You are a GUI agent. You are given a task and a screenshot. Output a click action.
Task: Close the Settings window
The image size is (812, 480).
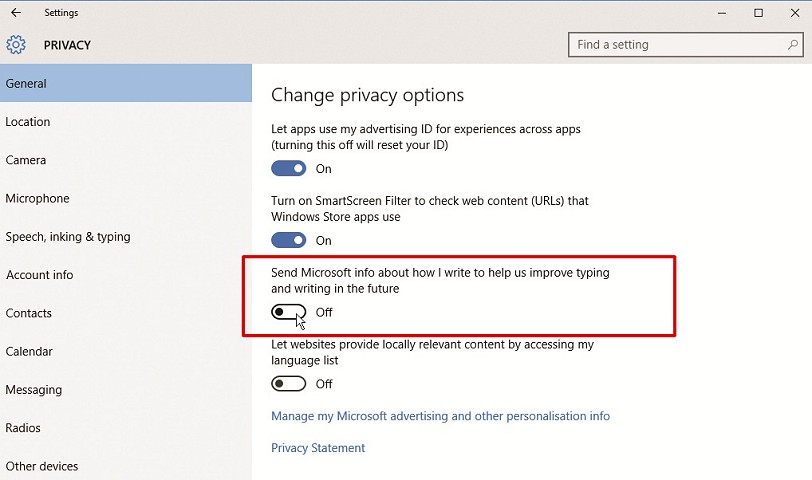point(795,13)
